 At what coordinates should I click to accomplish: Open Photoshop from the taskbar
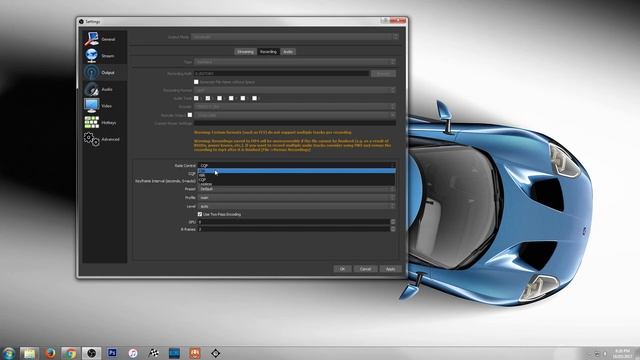(112, 353)
